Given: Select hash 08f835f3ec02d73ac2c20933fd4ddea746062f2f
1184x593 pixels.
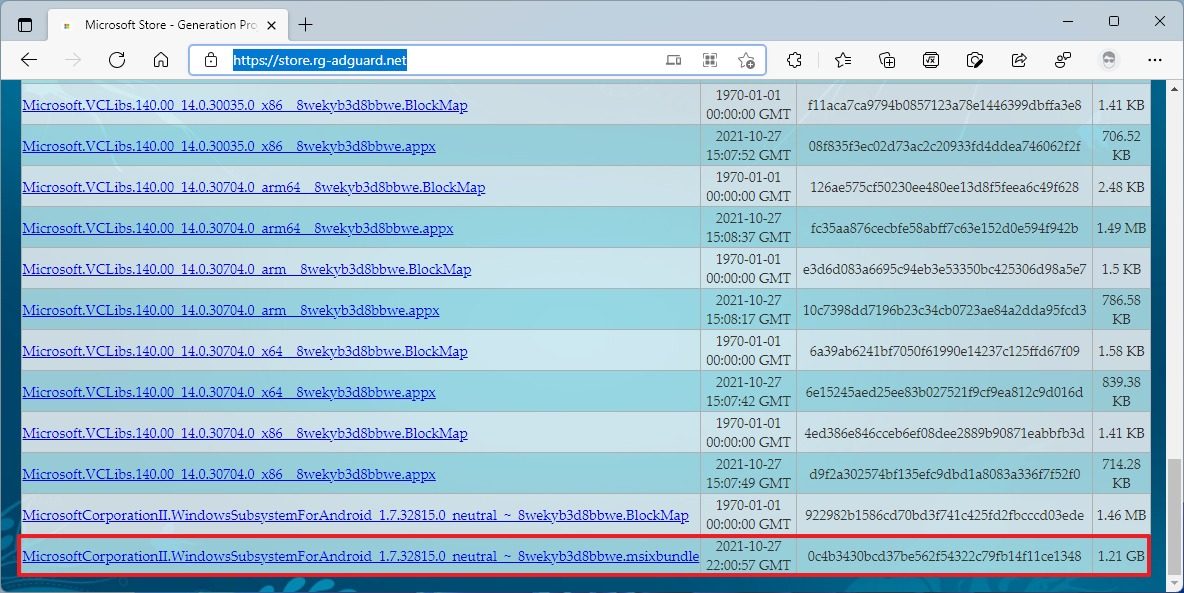Looking at the screenshot, I should (944, 146).
